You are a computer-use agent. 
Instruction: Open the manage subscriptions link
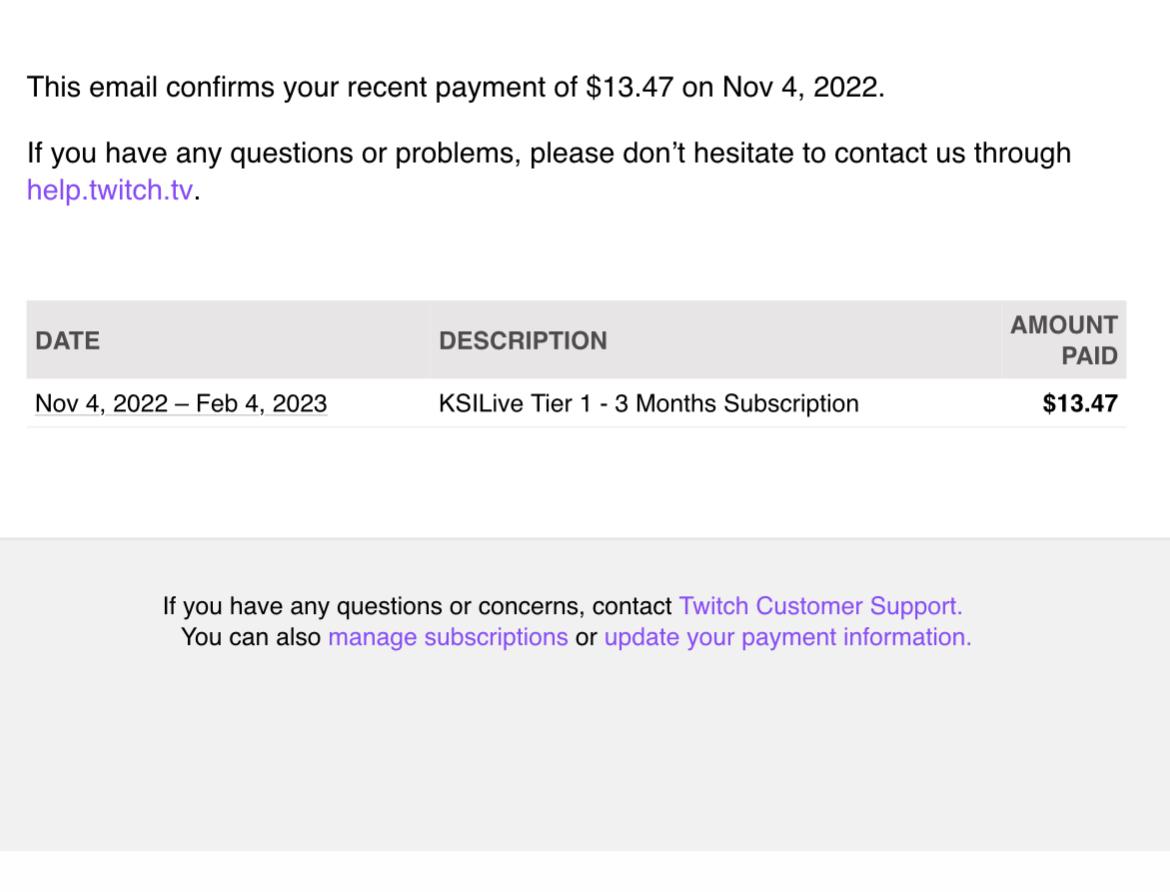pos(448,637)
